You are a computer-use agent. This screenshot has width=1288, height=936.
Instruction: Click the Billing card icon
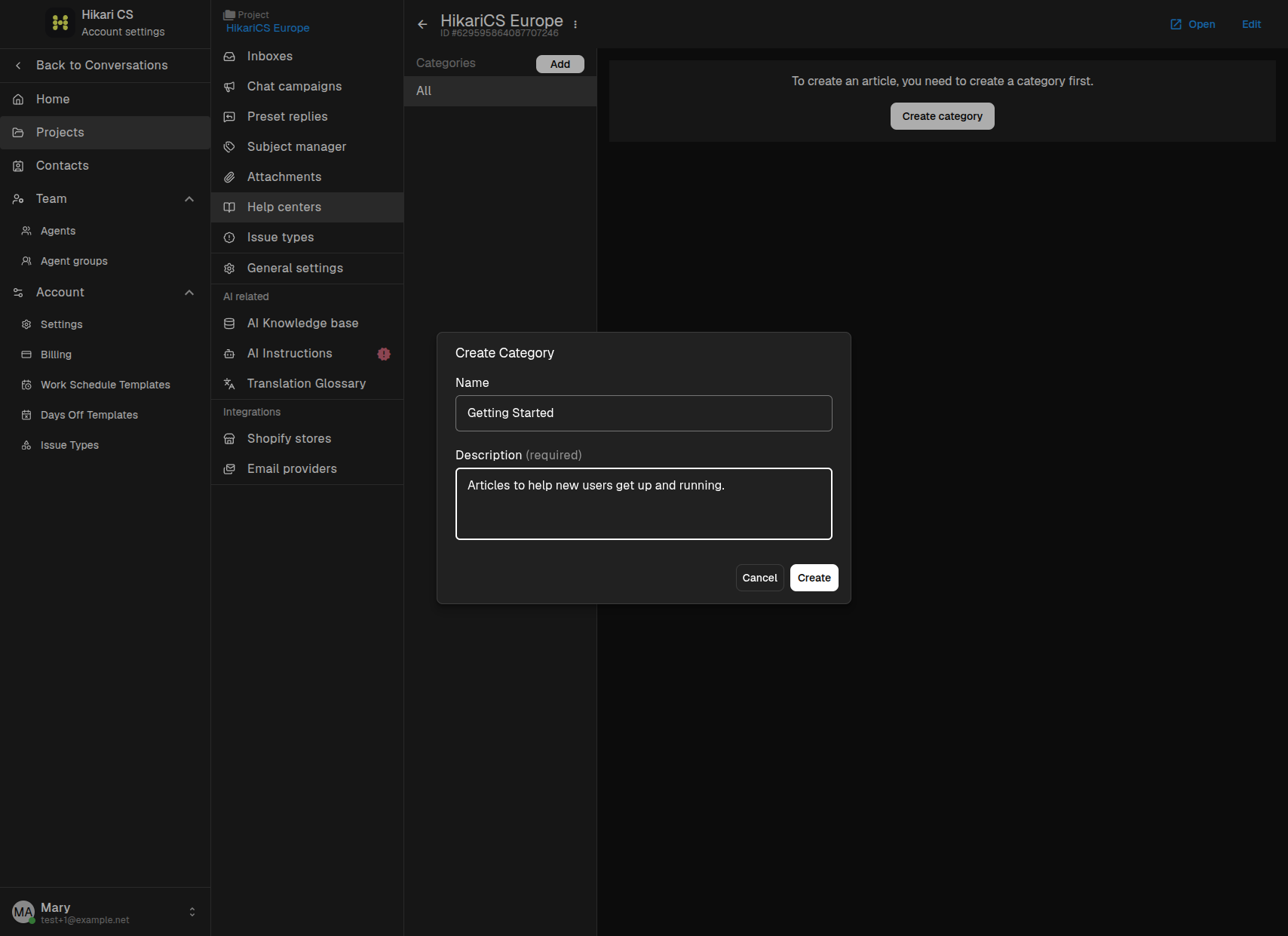pos(26,354)
